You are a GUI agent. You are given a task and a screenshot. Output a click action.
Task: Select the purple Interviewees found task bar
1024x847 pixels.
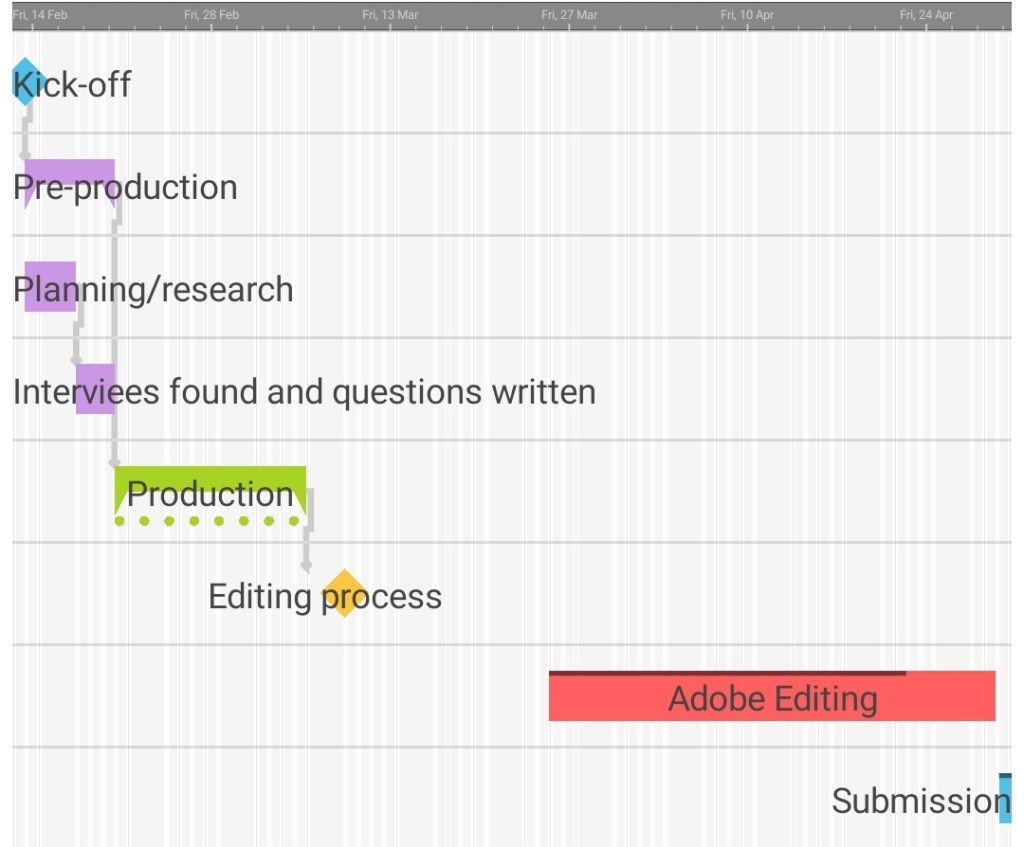click(95, 389)
